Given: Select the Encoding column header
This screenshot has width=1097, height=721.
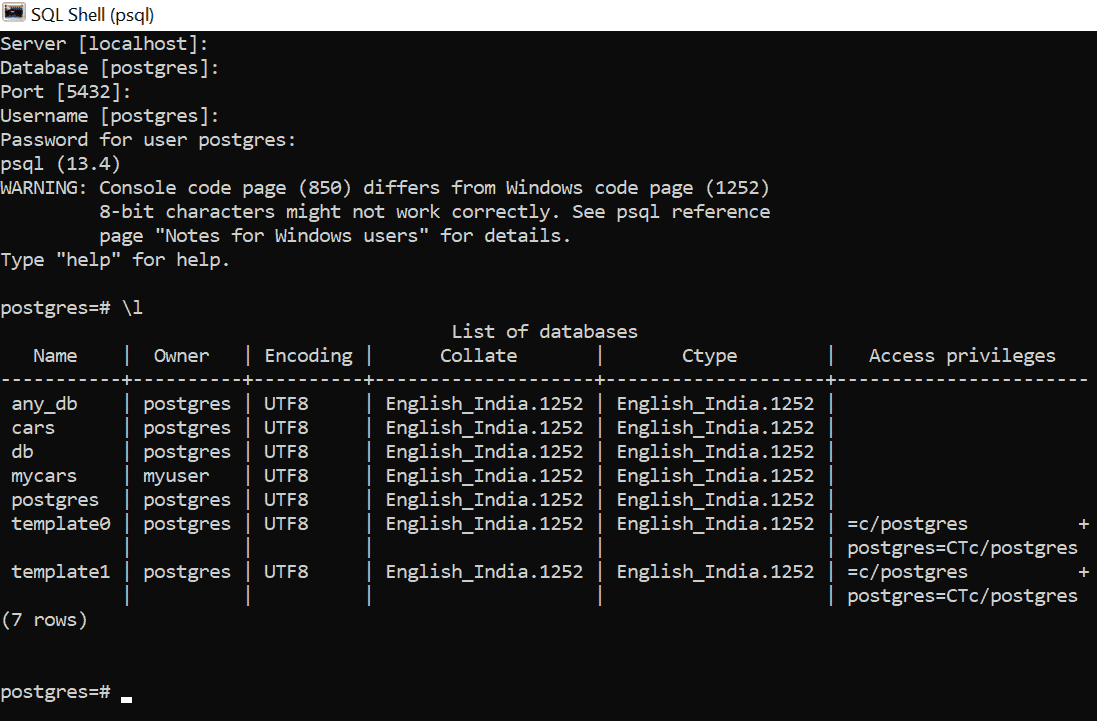Looking at the screenshot, I should [x=308, y=355].
